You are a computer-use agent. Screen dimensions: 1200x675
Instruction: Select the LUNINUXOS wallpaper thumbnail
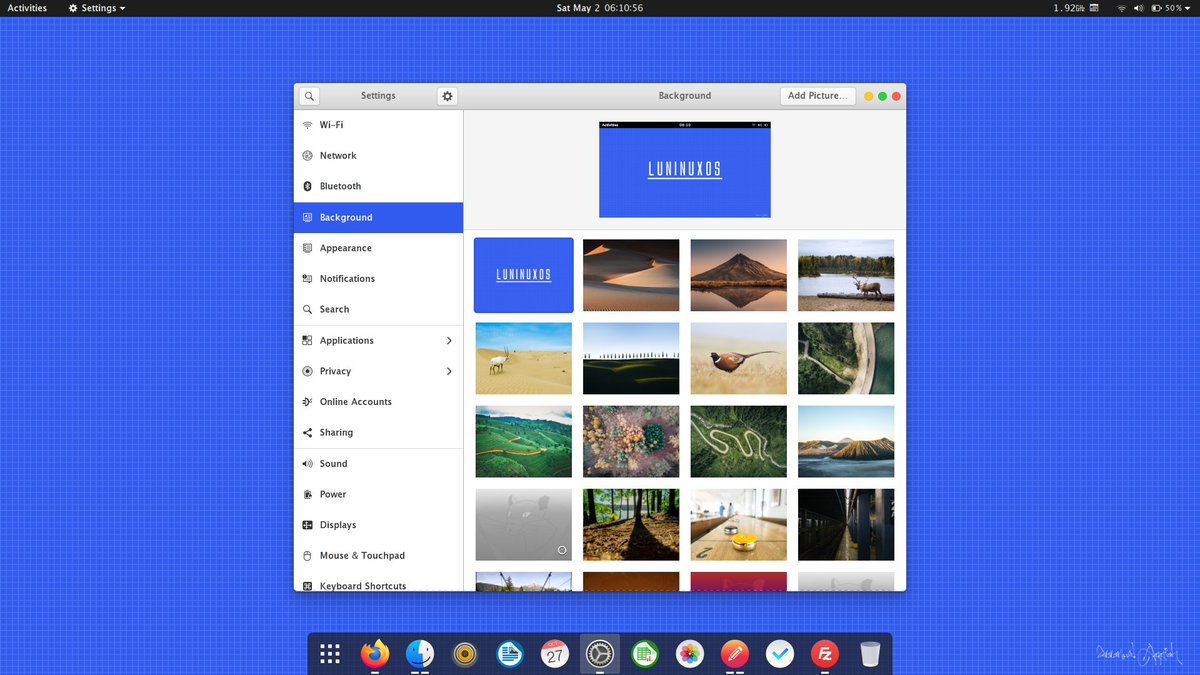coord(523,274)
